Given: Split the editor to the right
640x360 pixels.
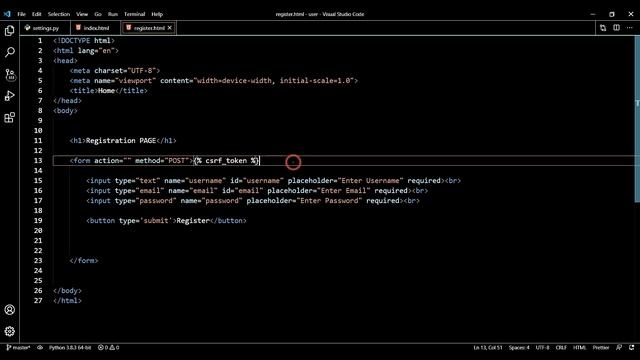Looking at the screenshot, I should tap(616, 28).
